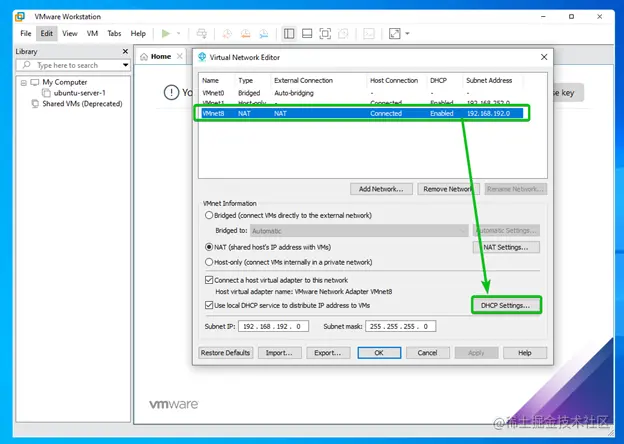Select the VMnet8 NAT network row
The image size is (624, 444).
362,113
